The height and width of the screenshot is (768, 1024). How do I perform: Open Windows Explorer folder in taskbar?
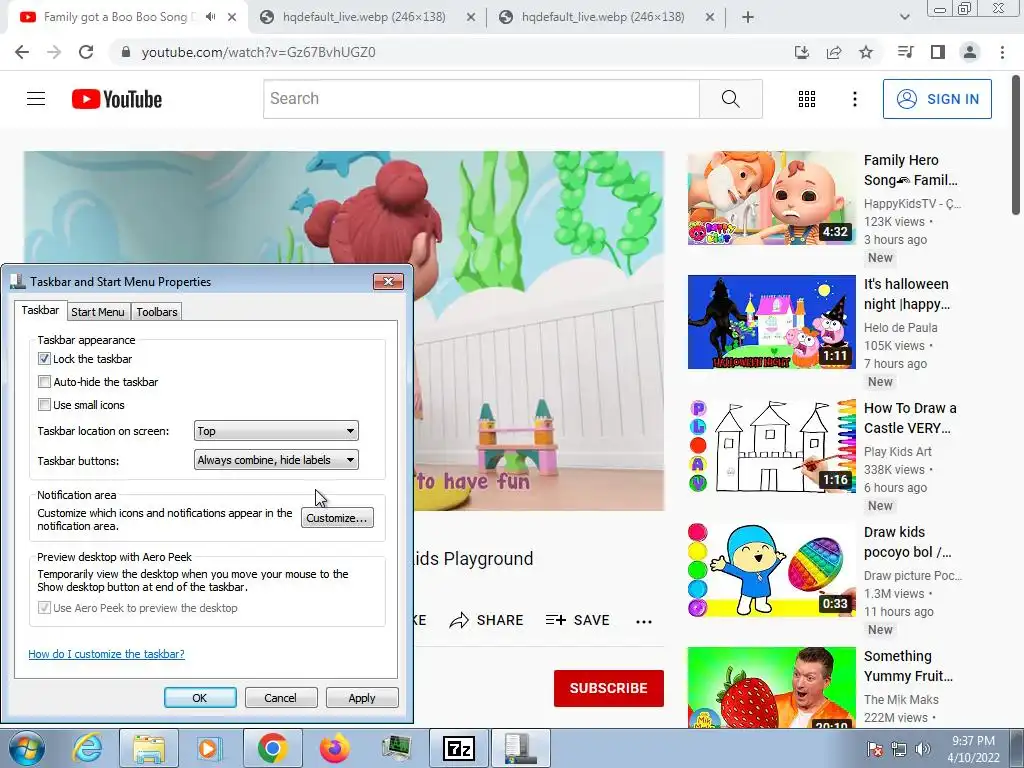[x=149, y=748]
